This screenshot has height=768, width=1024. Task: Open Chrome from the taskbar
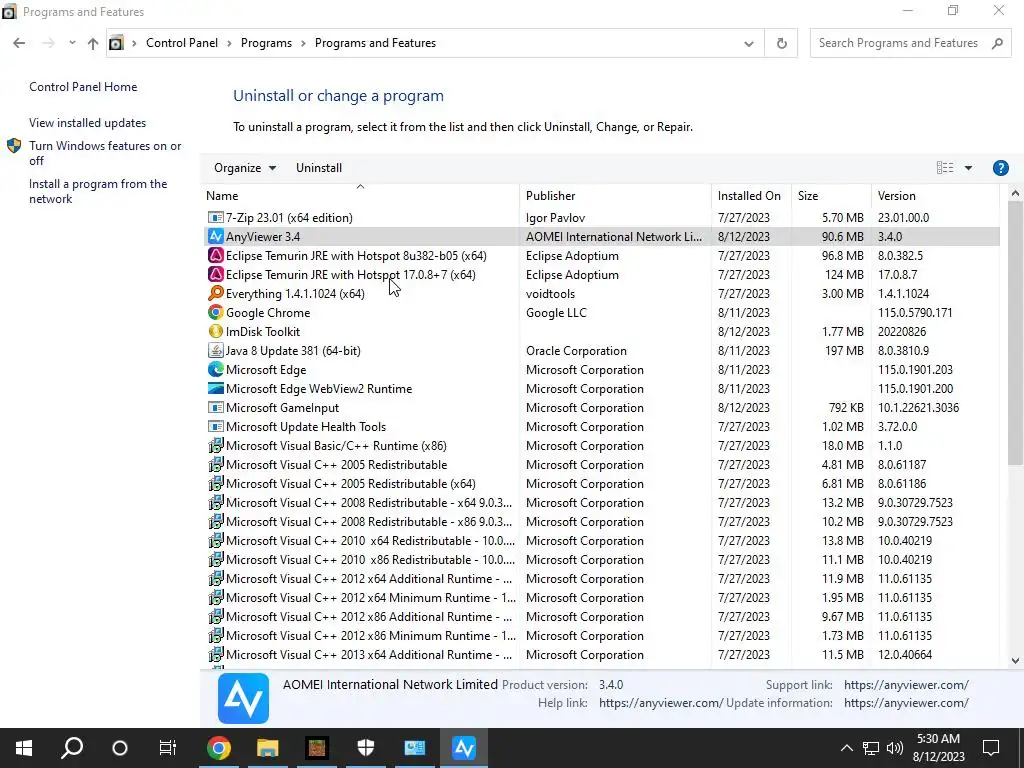point(219,748)
